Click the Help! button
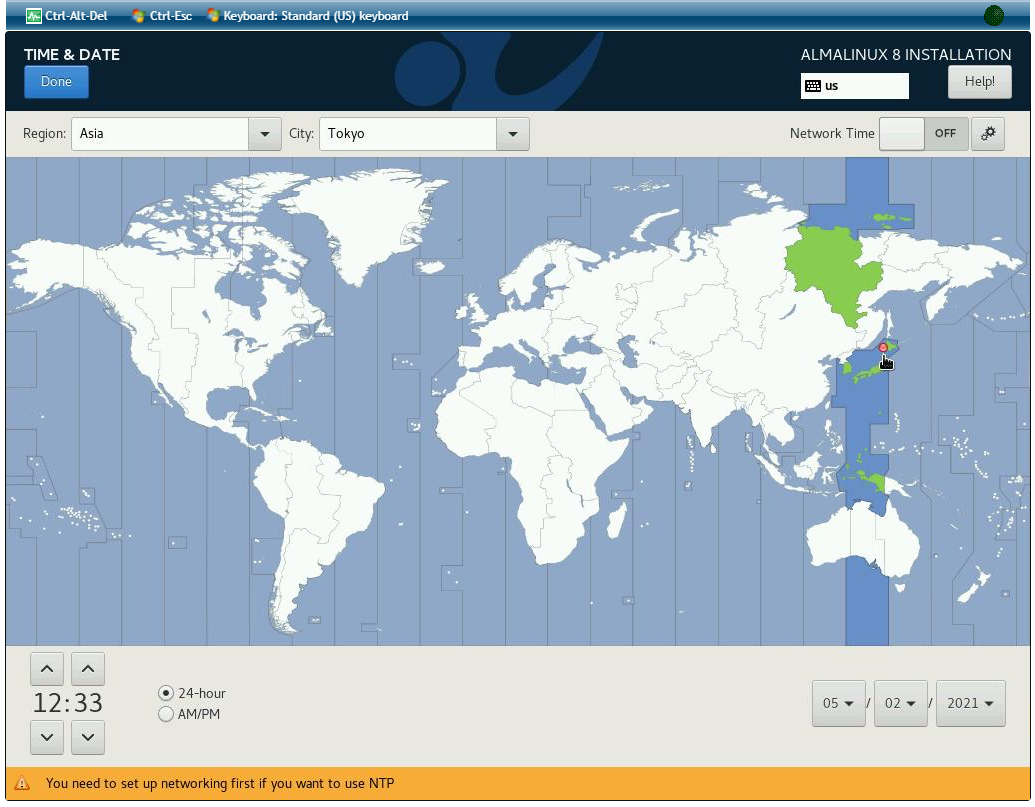 pyautogui.click(x=979, y=82)
